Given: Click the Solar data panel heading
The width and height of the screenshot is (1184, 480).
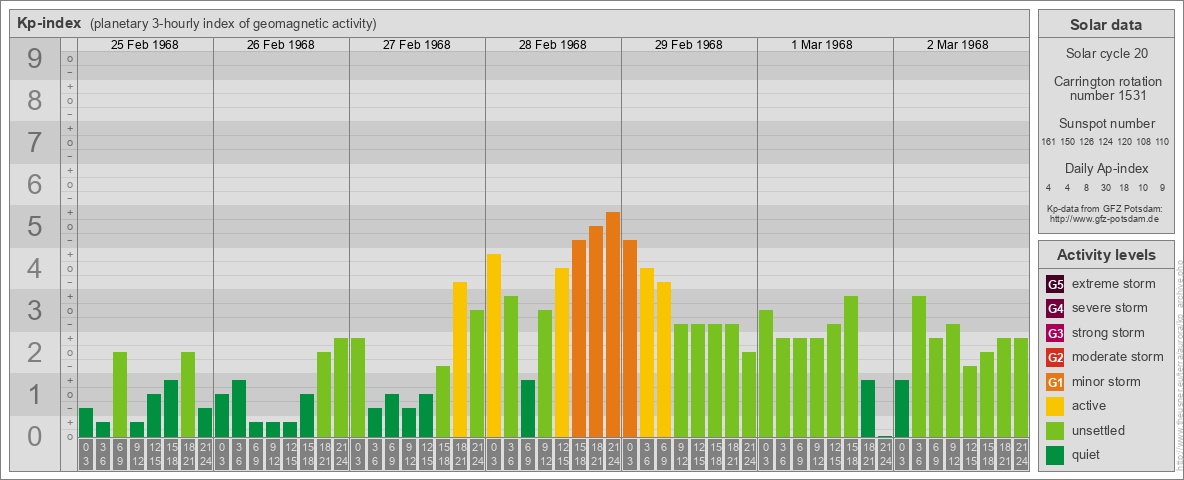Looking at the screenshot, I should click(1106, 25).
